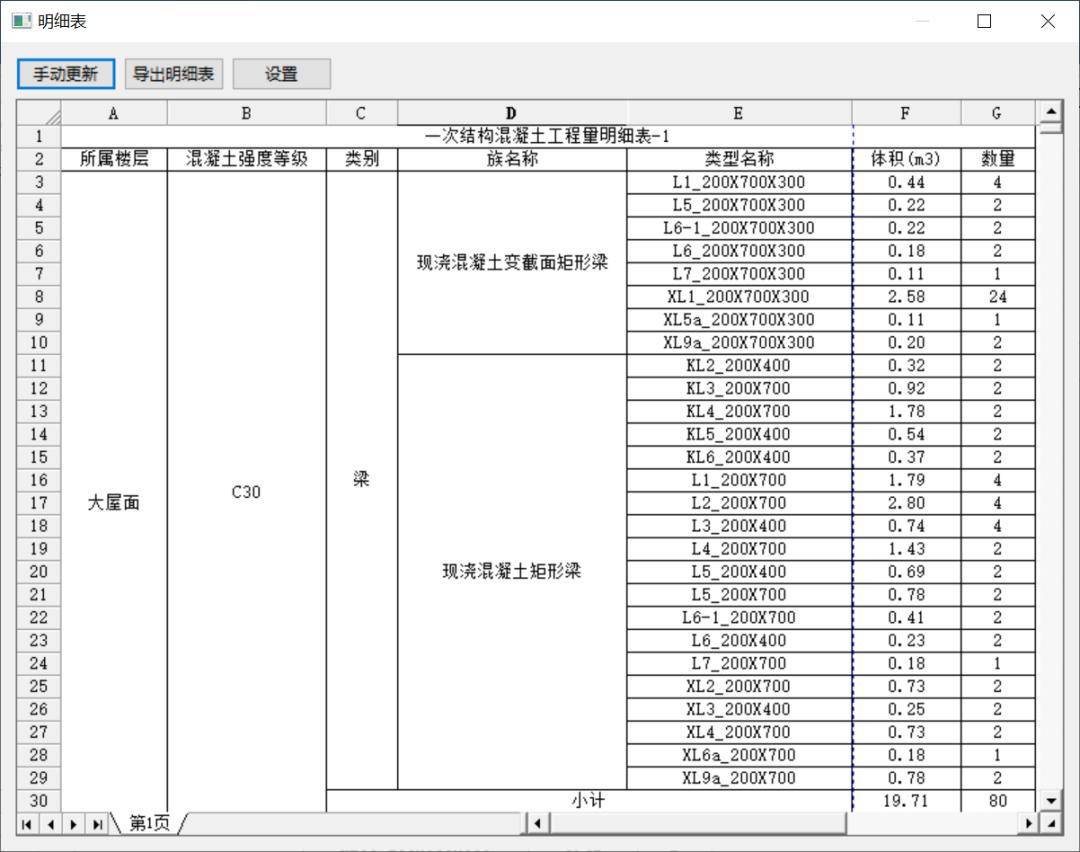Viewport: 1080px width, 852px height.
Task: Select column C header
Action: 362,113
